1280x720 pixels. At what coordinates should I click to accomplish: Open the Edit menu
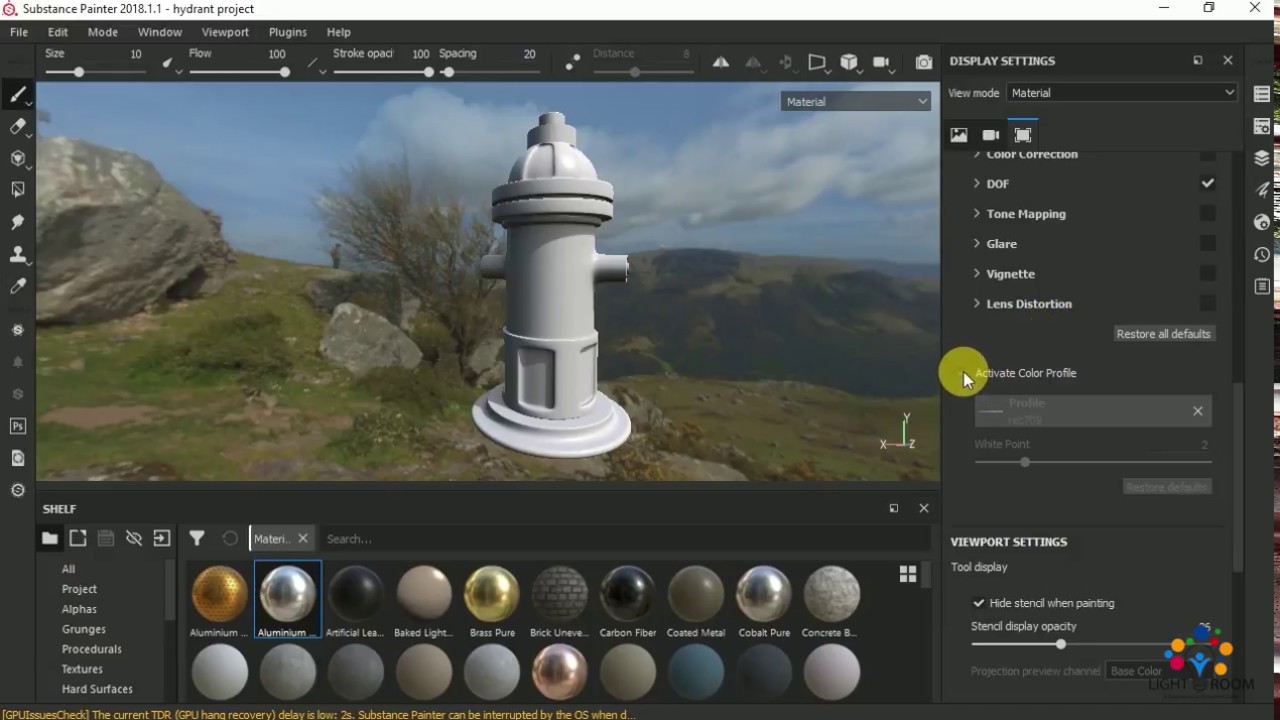(x=58, y=32)
